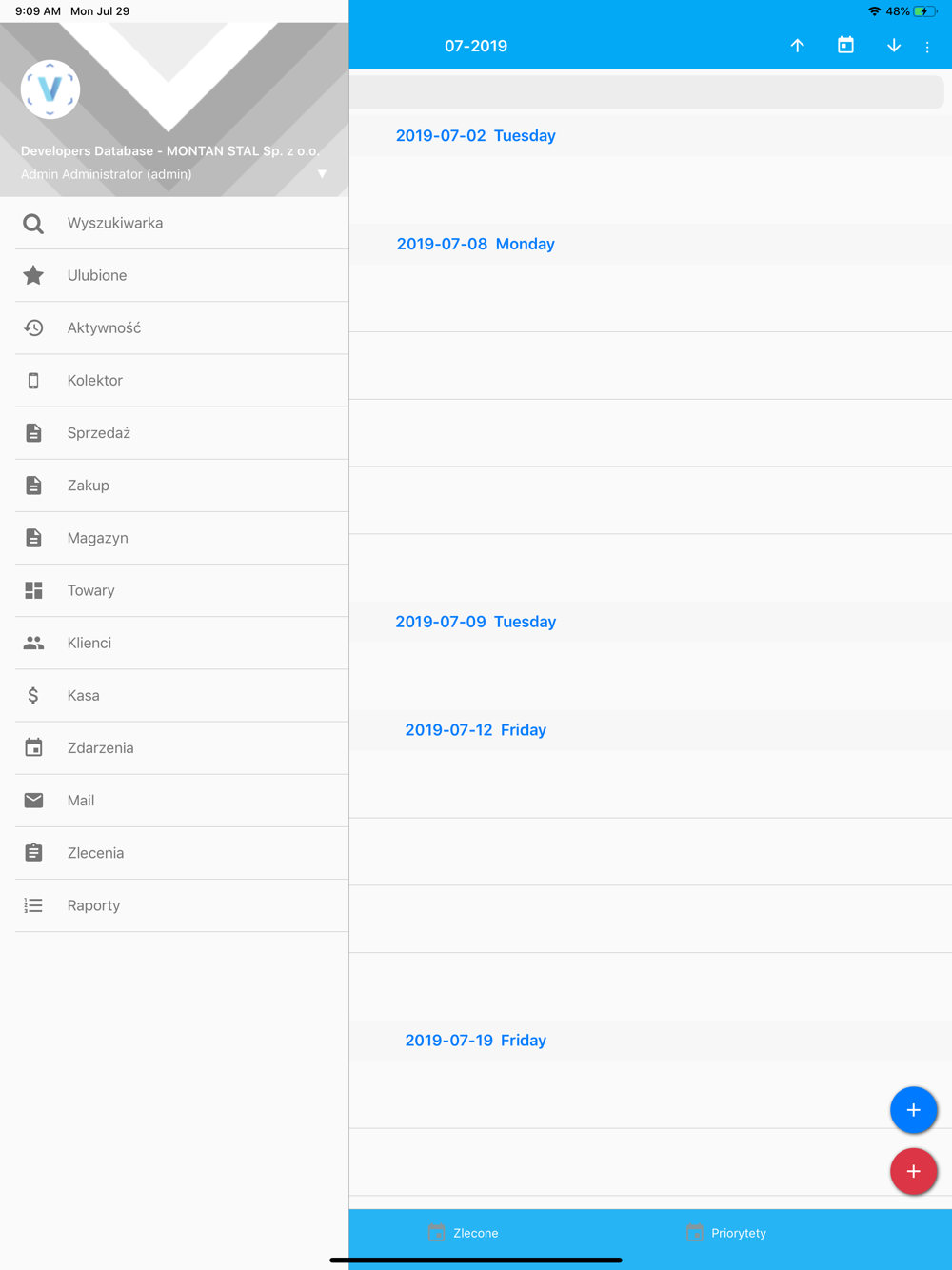Click the history clock icon beside Aktywność
The width and height of the screenshot is (952, 1270).
(33, 327)
